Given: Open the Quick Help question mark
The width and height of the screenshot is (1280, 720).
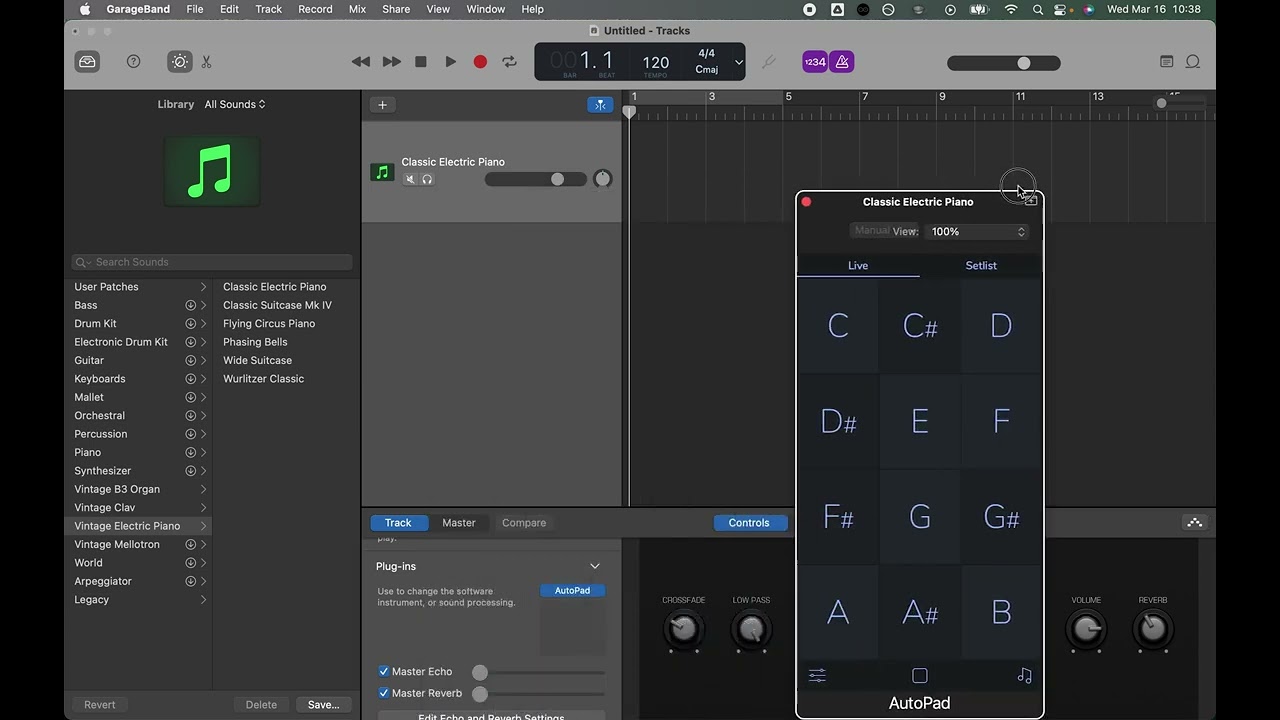Looking at the screenshot, I should [x=133, y=62].
